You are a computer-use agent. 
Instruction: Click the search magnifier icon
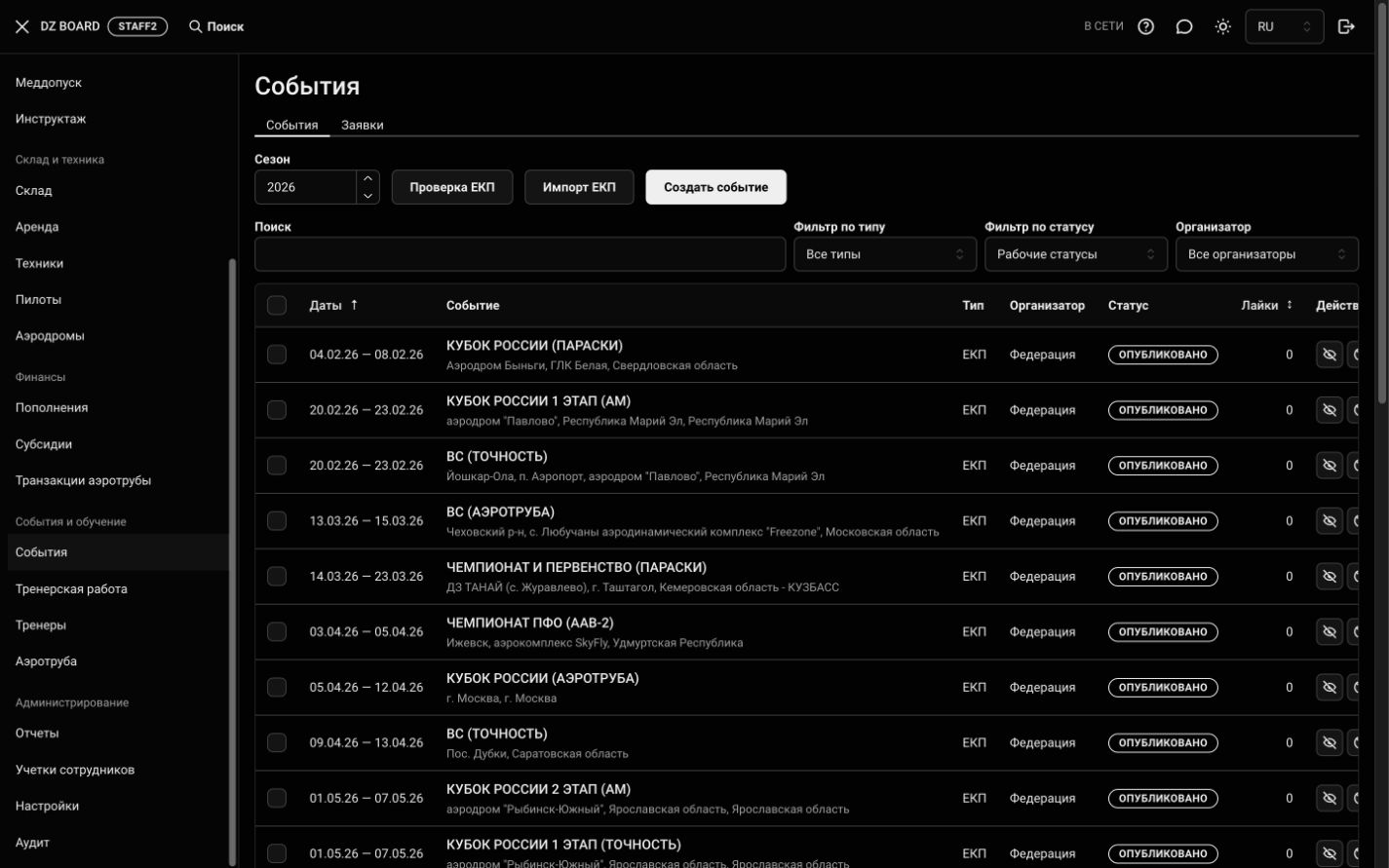[195, 26]
